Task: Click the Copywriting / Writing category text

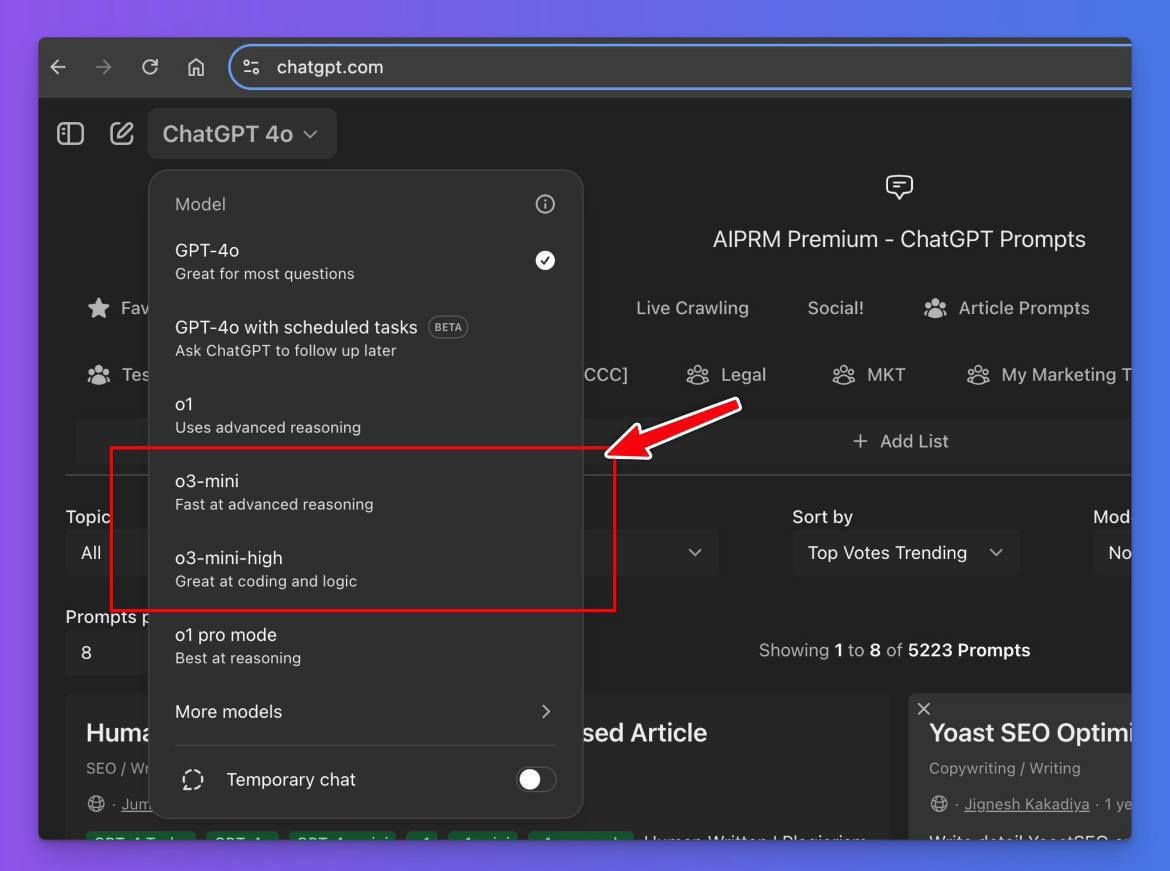Action: (1004, 768)
